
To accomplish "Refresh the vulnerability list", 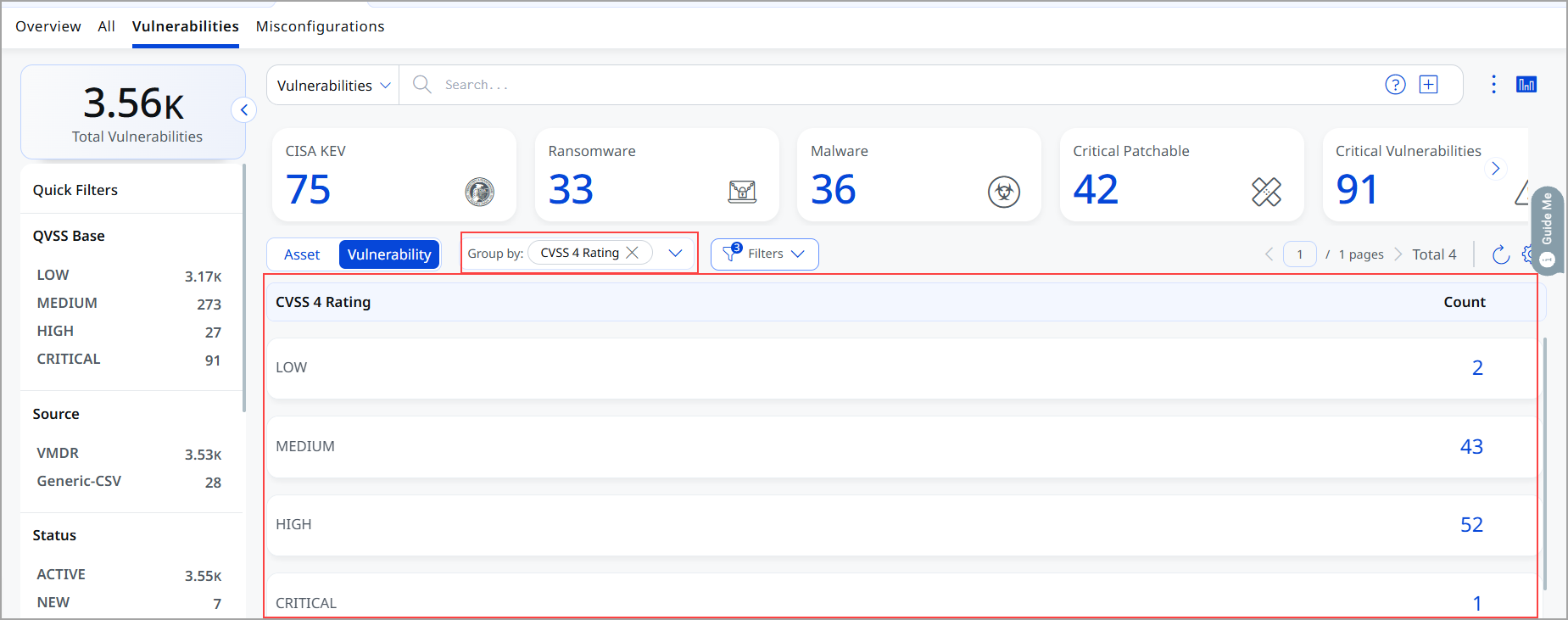I will (1500, 254).
